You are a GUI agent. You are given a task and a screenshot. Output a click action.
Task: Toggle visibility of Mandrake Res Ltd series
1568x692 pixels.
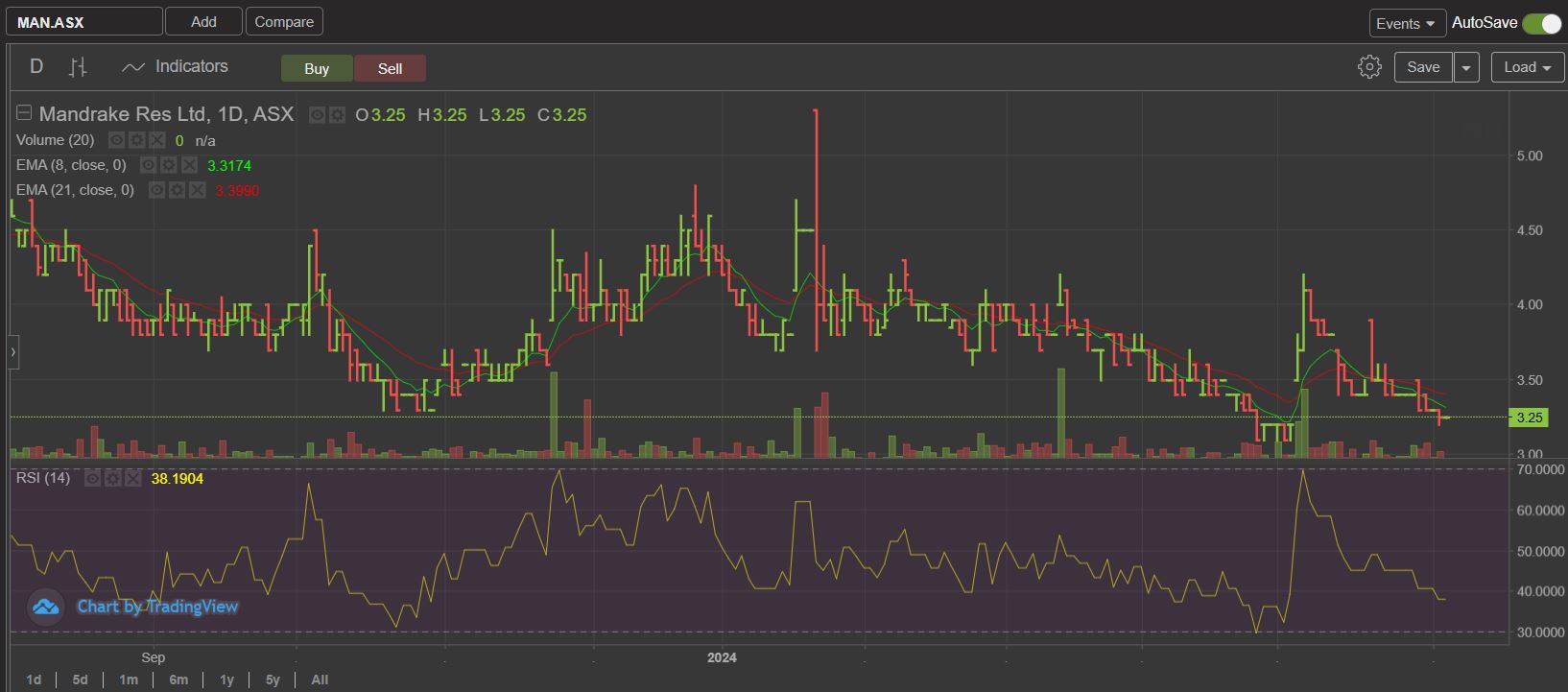(317, 115)
